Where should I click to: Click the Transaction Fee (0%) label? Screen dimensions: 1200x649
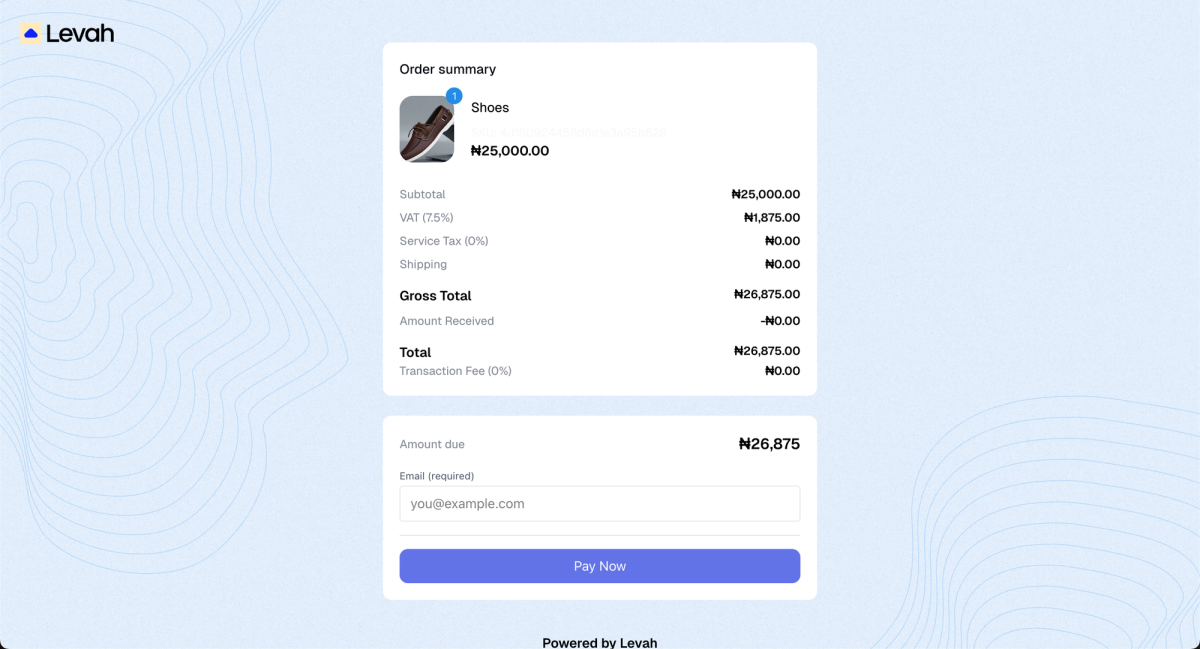tap(456, 371)
